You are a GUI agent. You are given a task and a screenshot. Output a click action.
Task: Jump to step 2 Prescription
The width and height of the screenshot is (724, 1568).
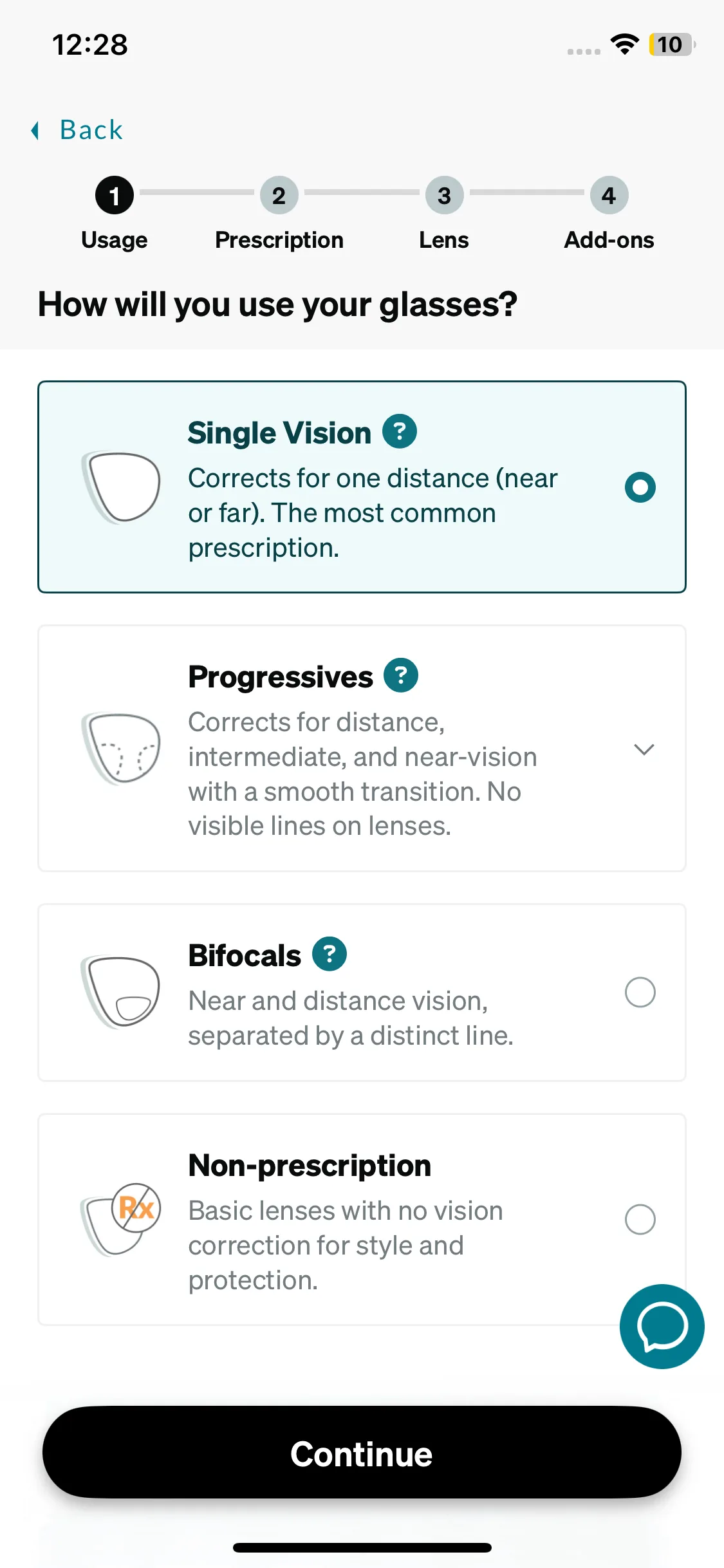coord(279,196)
